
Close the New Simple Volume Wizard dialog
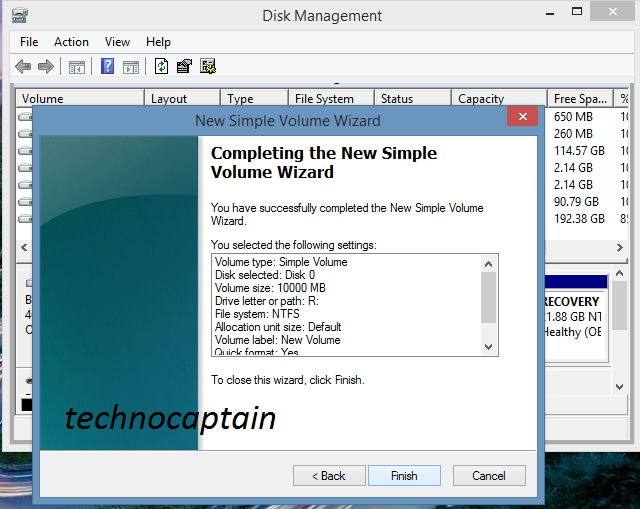tap(522, 116)
